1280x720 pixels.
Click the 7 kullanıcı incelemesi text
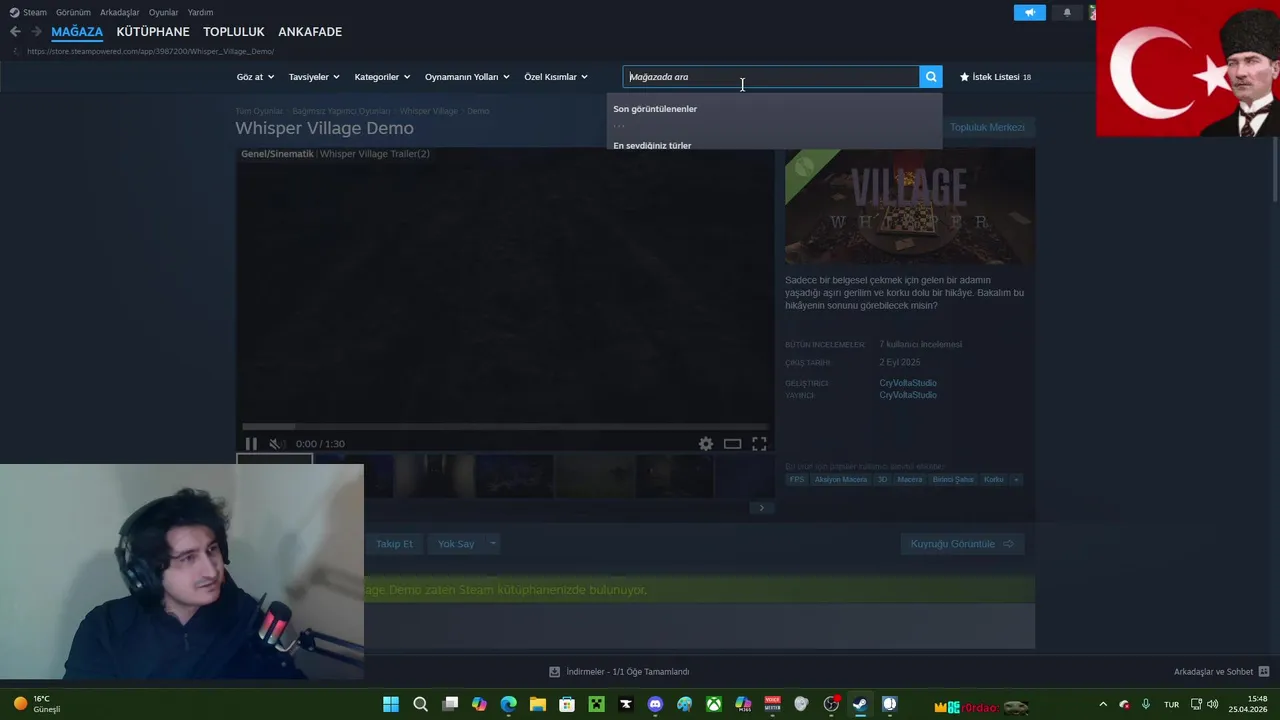tap(920, 345)
